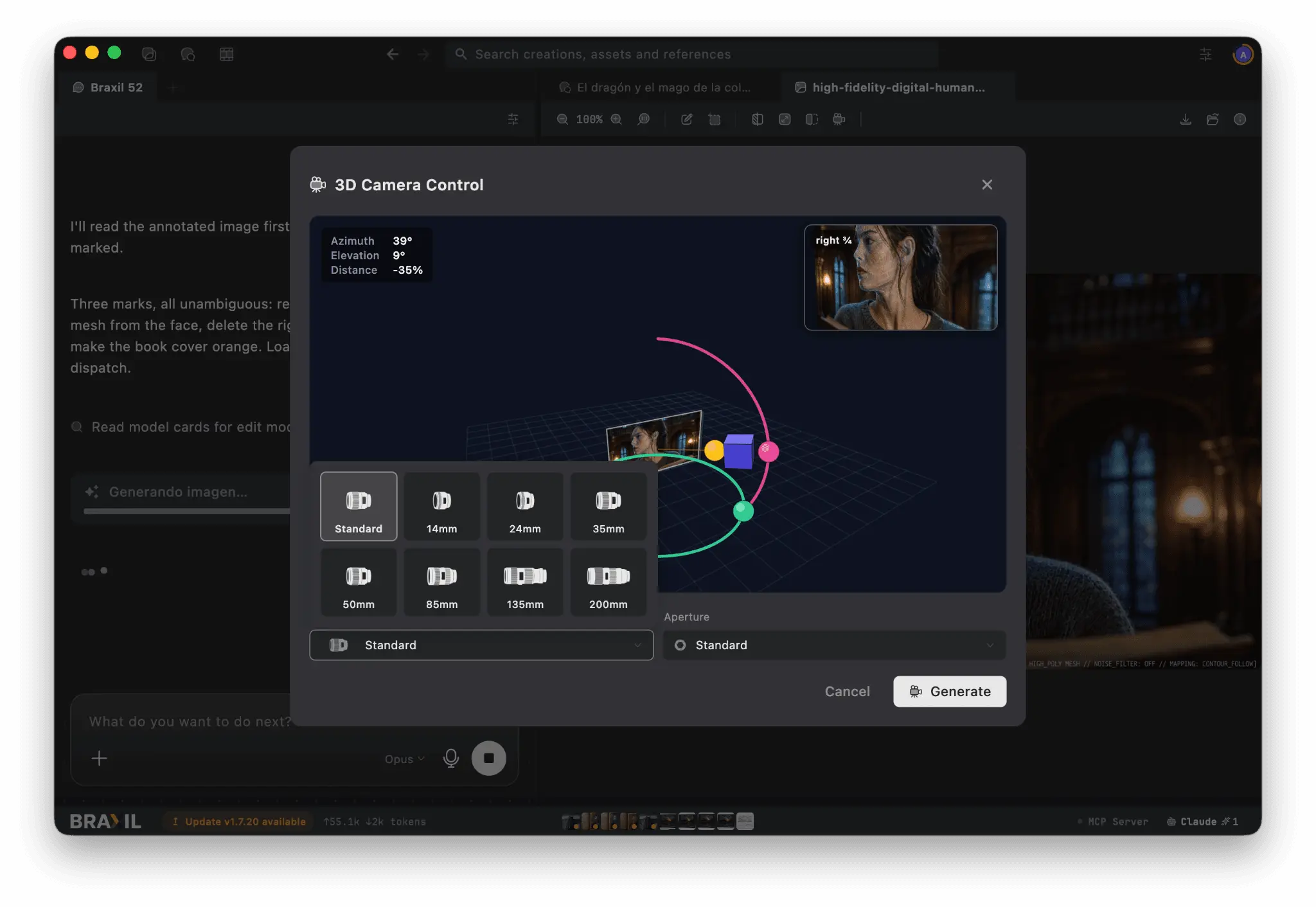Show image info panel
Image resolution: width=1316 pixels, height=907 pixels.
1240,120
